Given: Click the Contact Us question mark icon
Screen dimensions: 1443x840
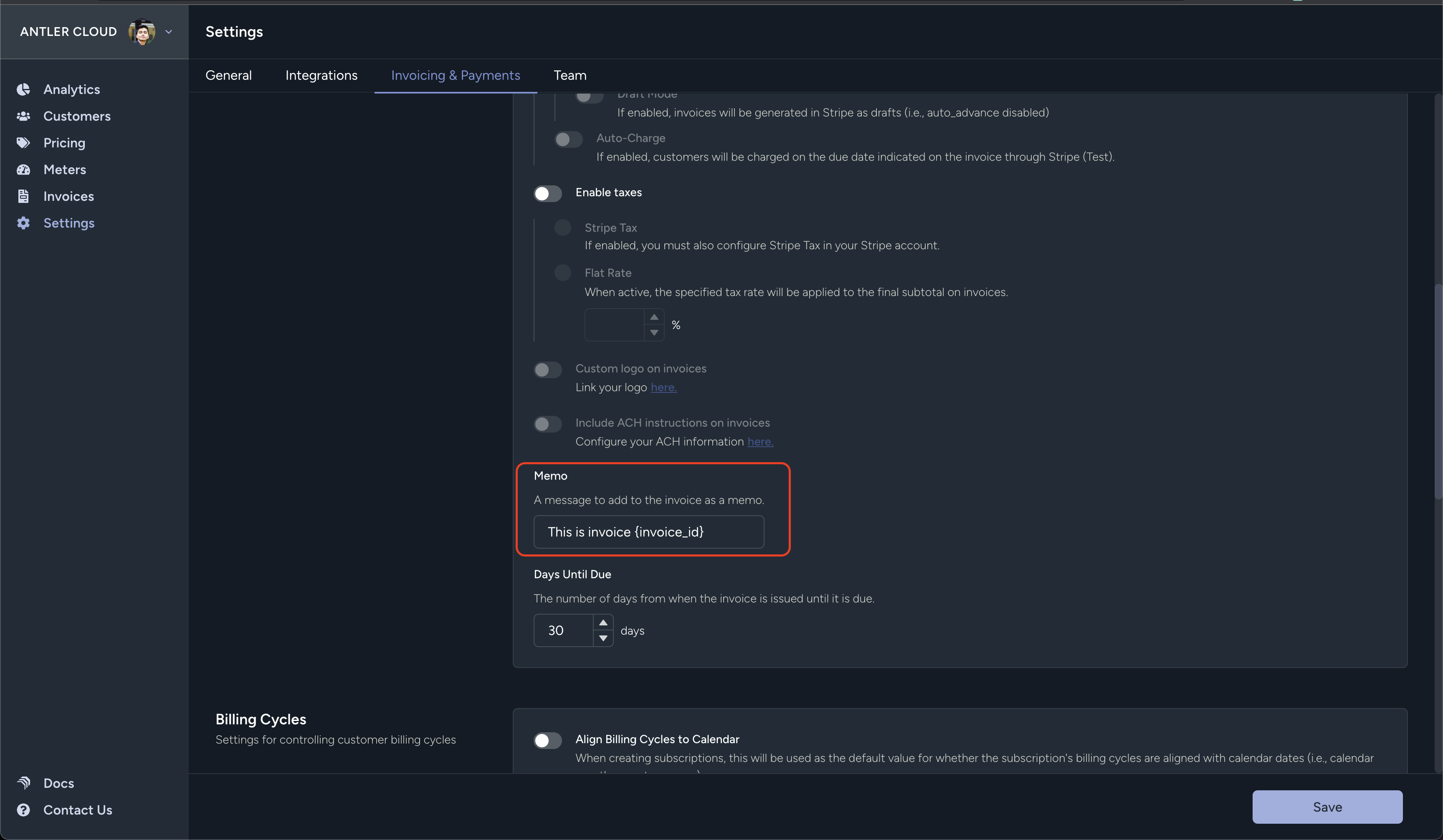Looking at the screenshot, I should click(x=23, y=810).
